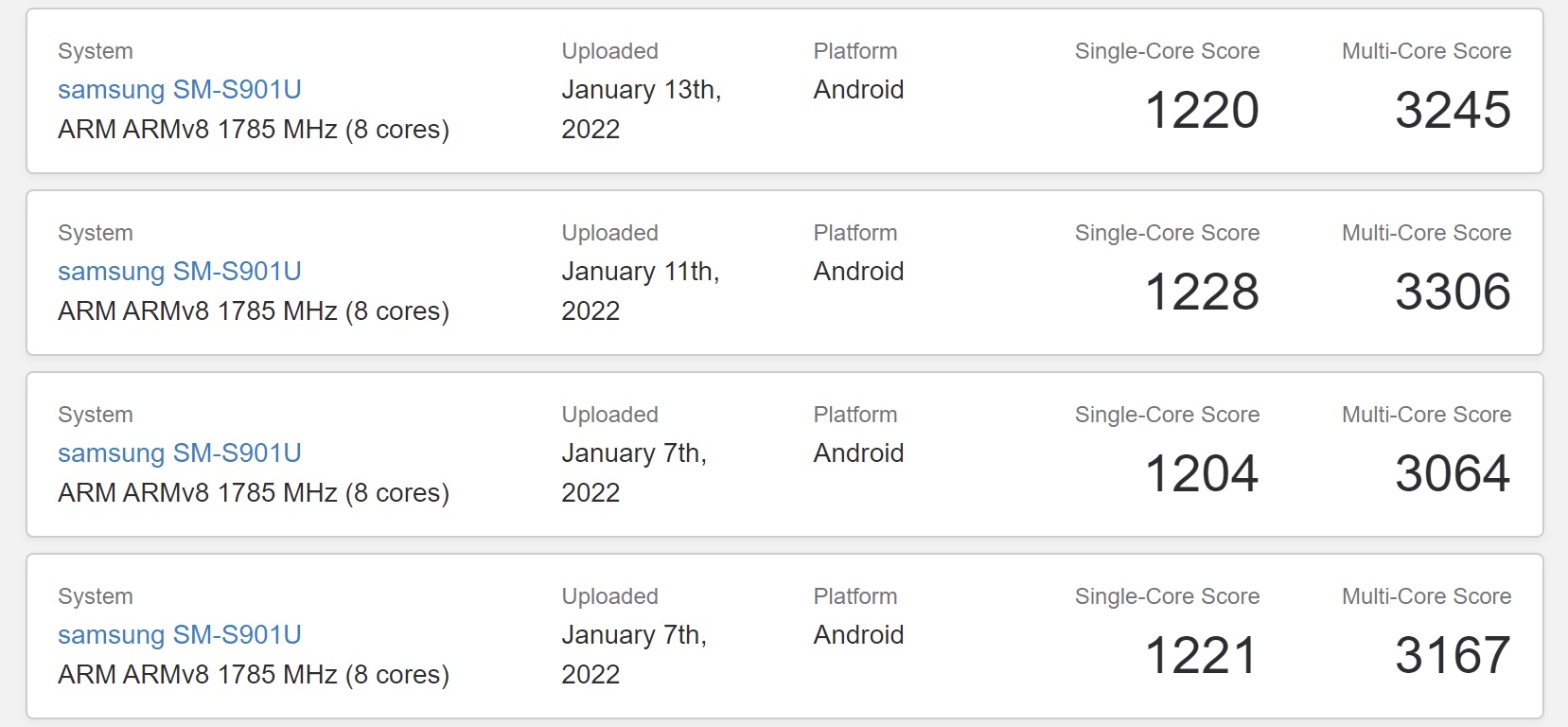Click the January 13th, 2022 upload date

642,109
